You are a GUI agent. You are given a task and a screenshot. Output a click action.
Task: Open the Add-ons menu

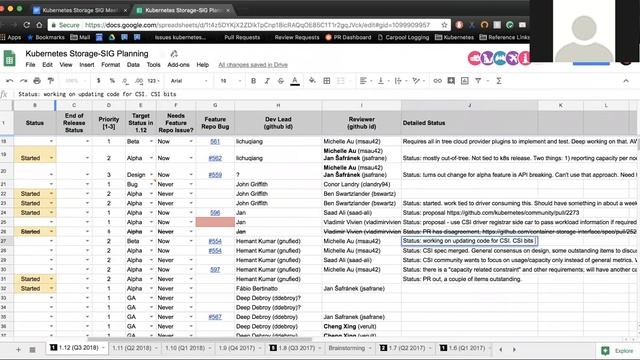coord(178,64)
